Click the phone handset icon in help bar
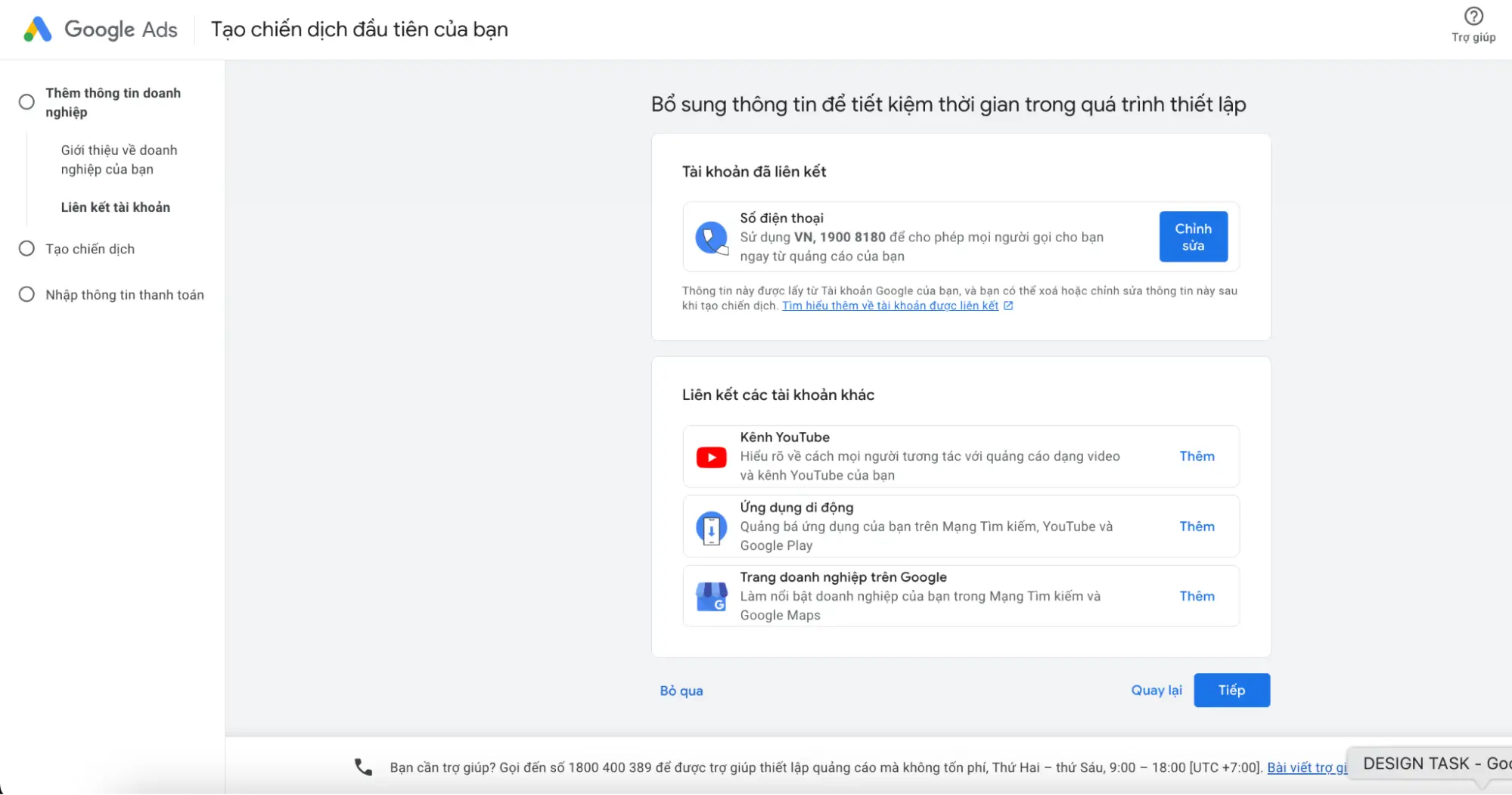This screenshot has width=1512, height=795. pos(363,767)
